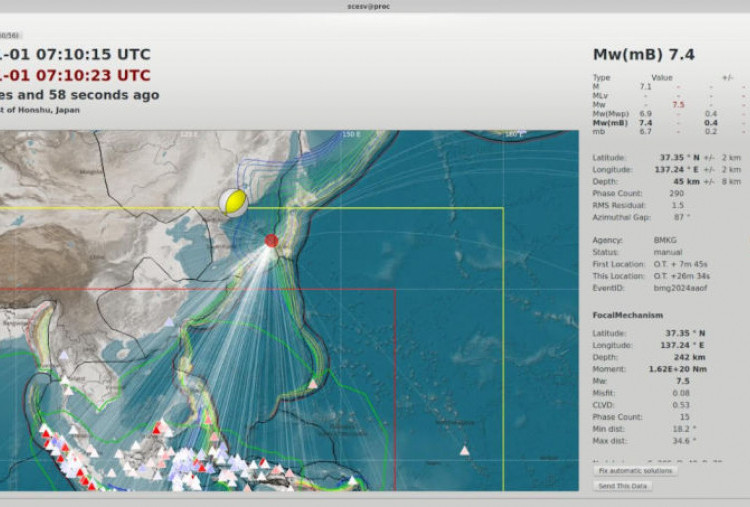The height and width of the screenshot is (507, 750).
Task: Click the FocalMechanism Depth 242 km value
Action: pyautogui.click(x=689, y=357)
